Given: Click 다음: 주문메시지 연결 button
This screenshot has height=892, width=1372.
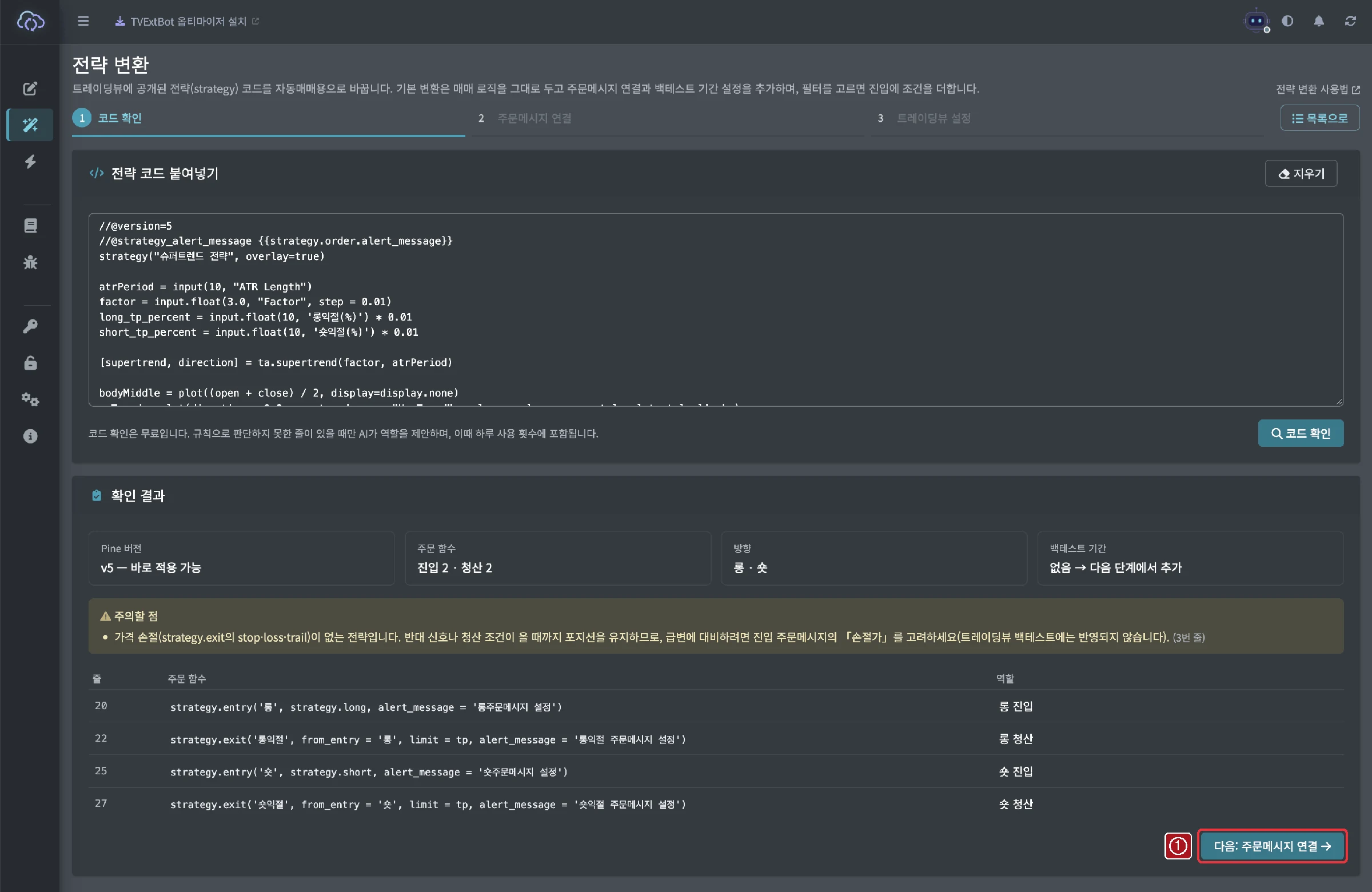Looking at the screenshot, I should [x=1272, y=846].
